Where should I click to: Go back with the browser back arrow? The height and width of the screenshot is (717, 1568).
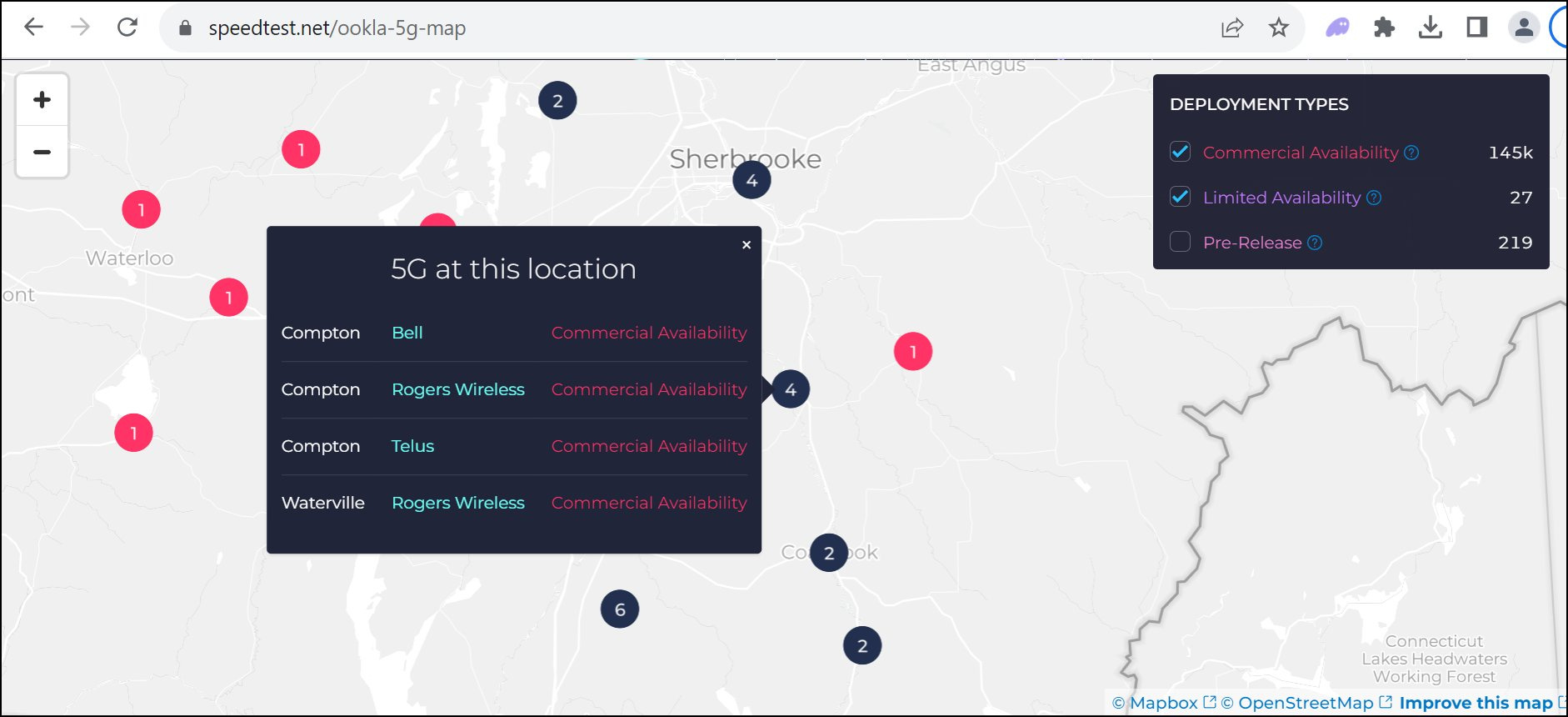pyautogui.click(x=34, y=28)
